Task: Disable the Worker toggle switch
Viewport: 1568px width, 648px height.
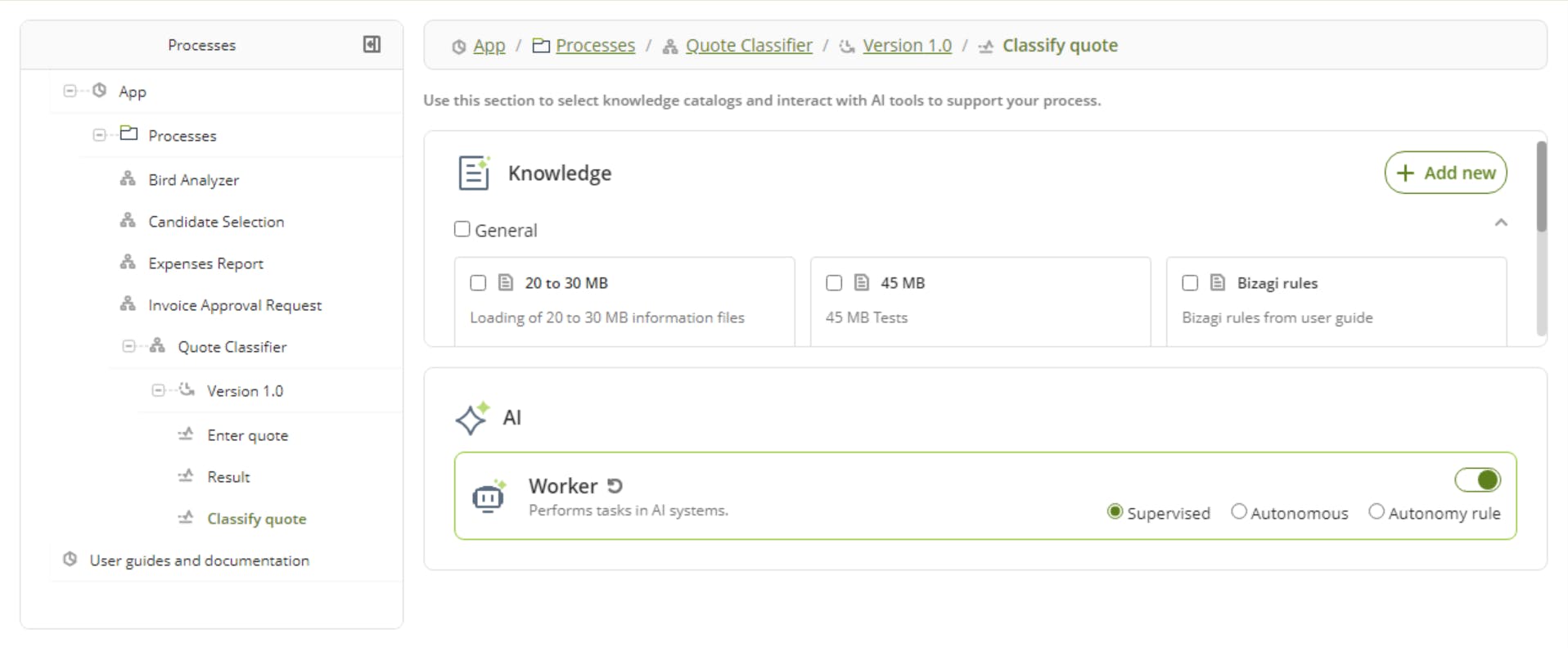Action: pos(1477,480)
